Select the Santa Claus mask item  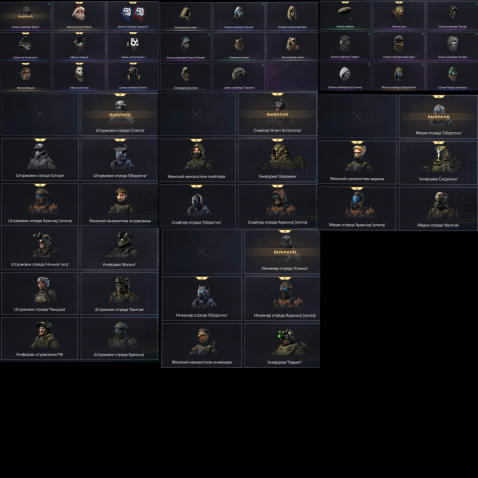point(79,16)
